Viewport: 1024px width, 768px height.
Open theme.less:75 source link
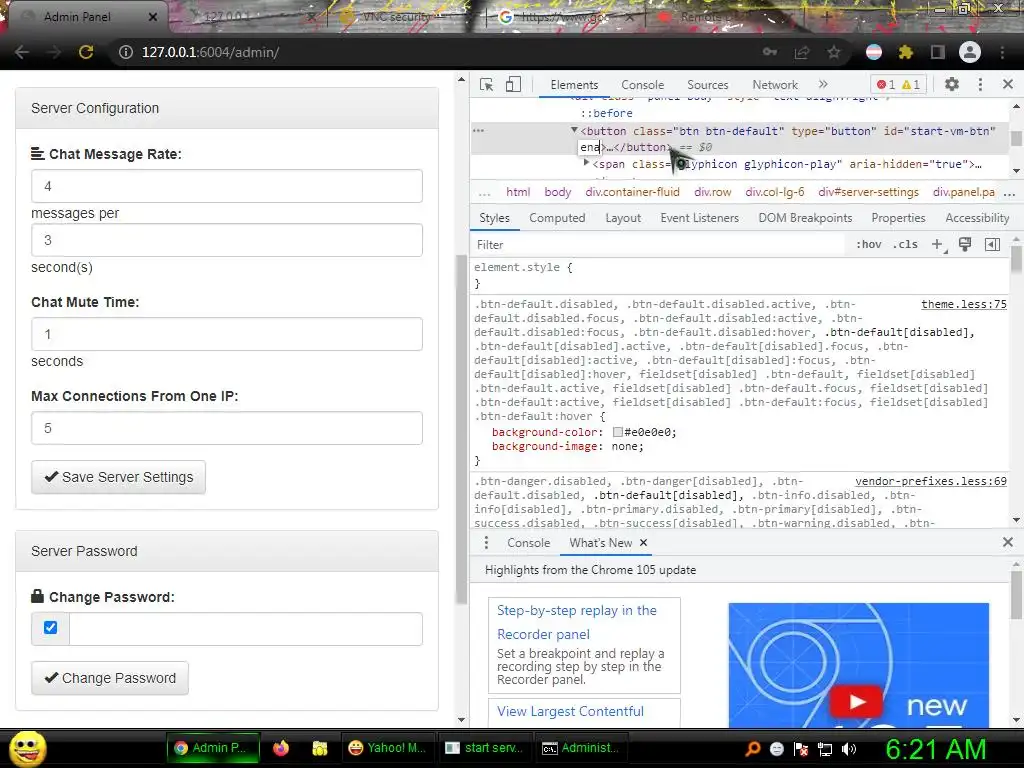(963, 304)
